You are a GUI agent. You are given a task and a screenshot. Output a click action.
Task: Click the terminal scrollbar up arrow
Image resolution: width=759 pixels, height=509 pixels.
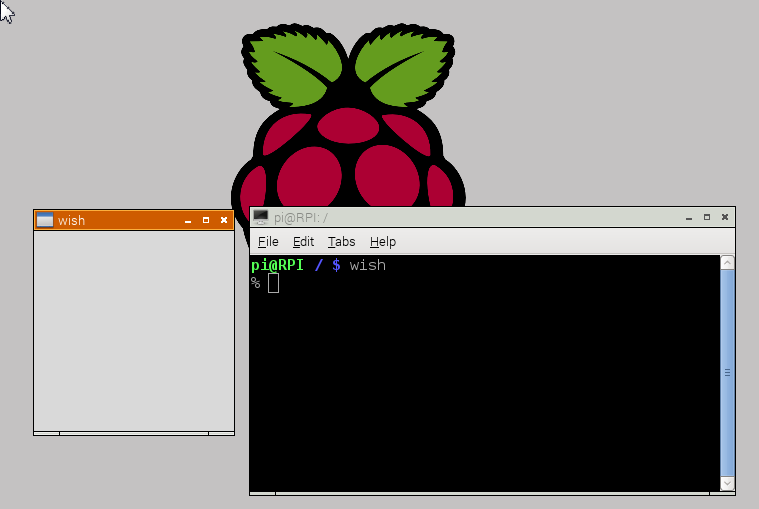(727, 263)
